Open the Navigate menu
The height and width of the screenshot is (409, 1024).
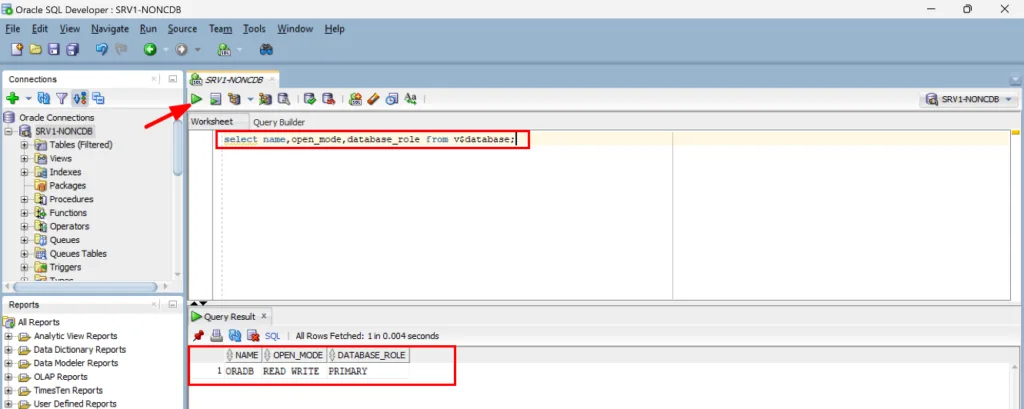[x=110, y=29]
